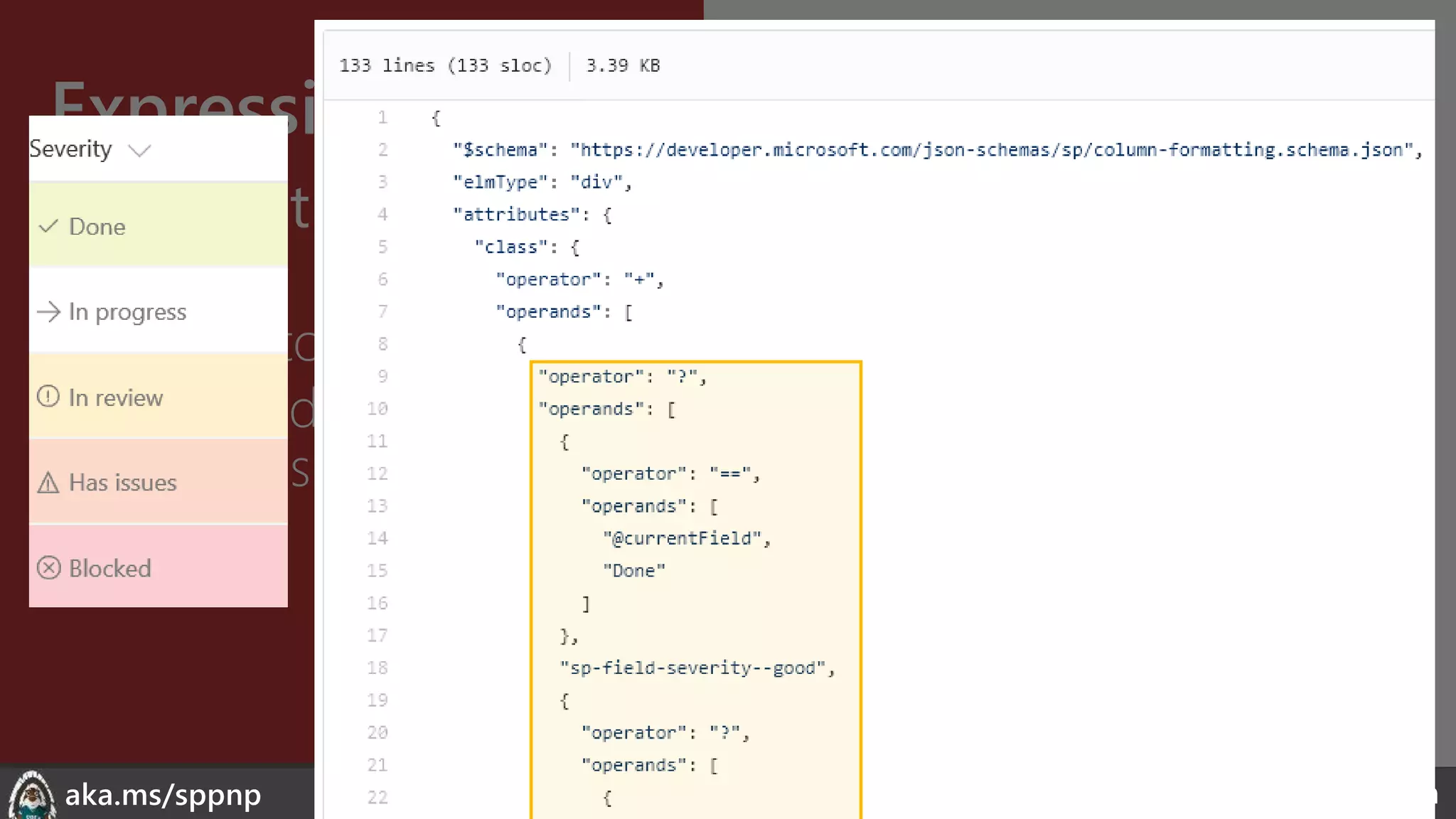Image resolution: width=1456 pixels, height=819 pixels.
Task: Click line number 9 in the gutter
Action: (382, 376)
